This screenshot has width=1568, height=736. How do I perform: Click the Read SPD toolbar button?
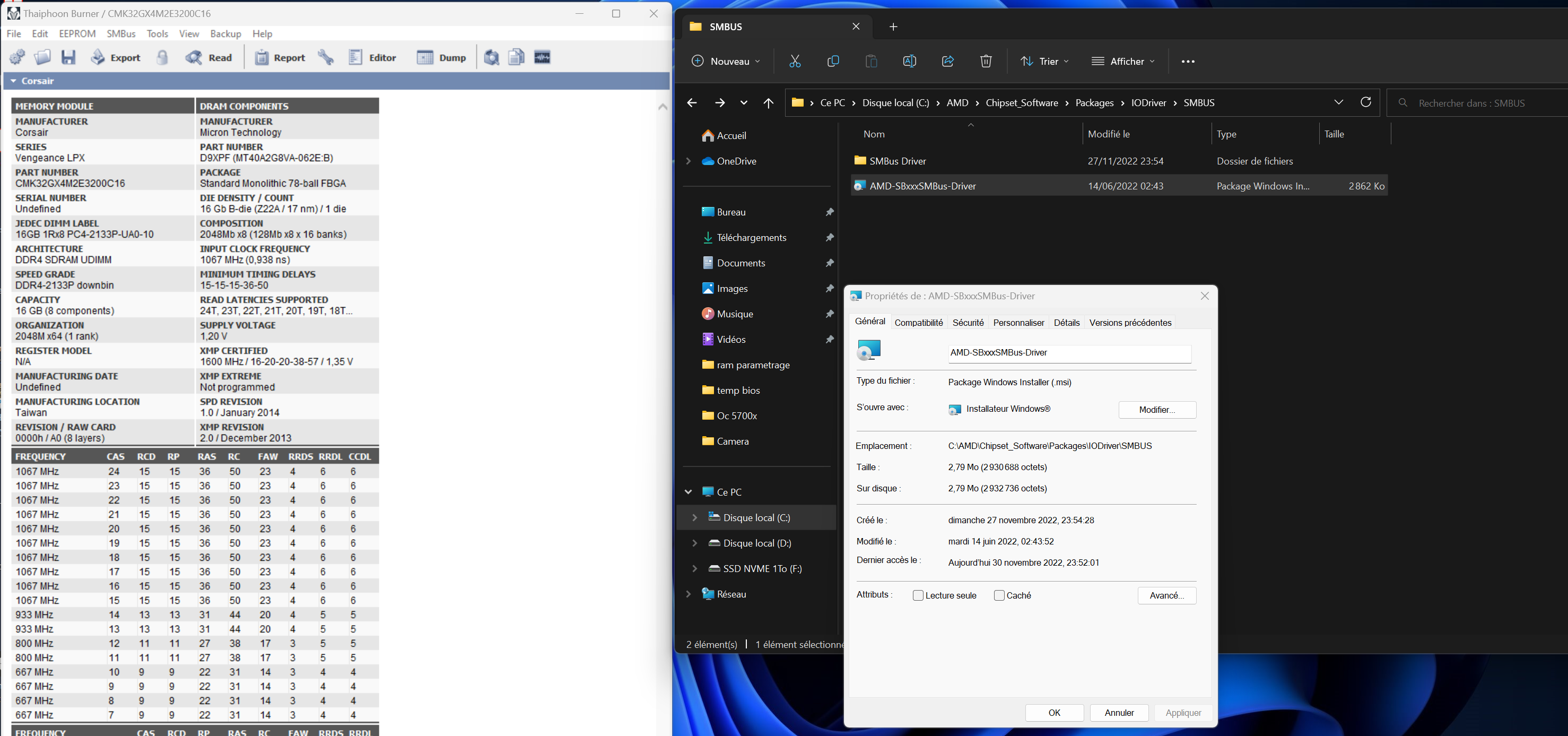click(210, 57)
